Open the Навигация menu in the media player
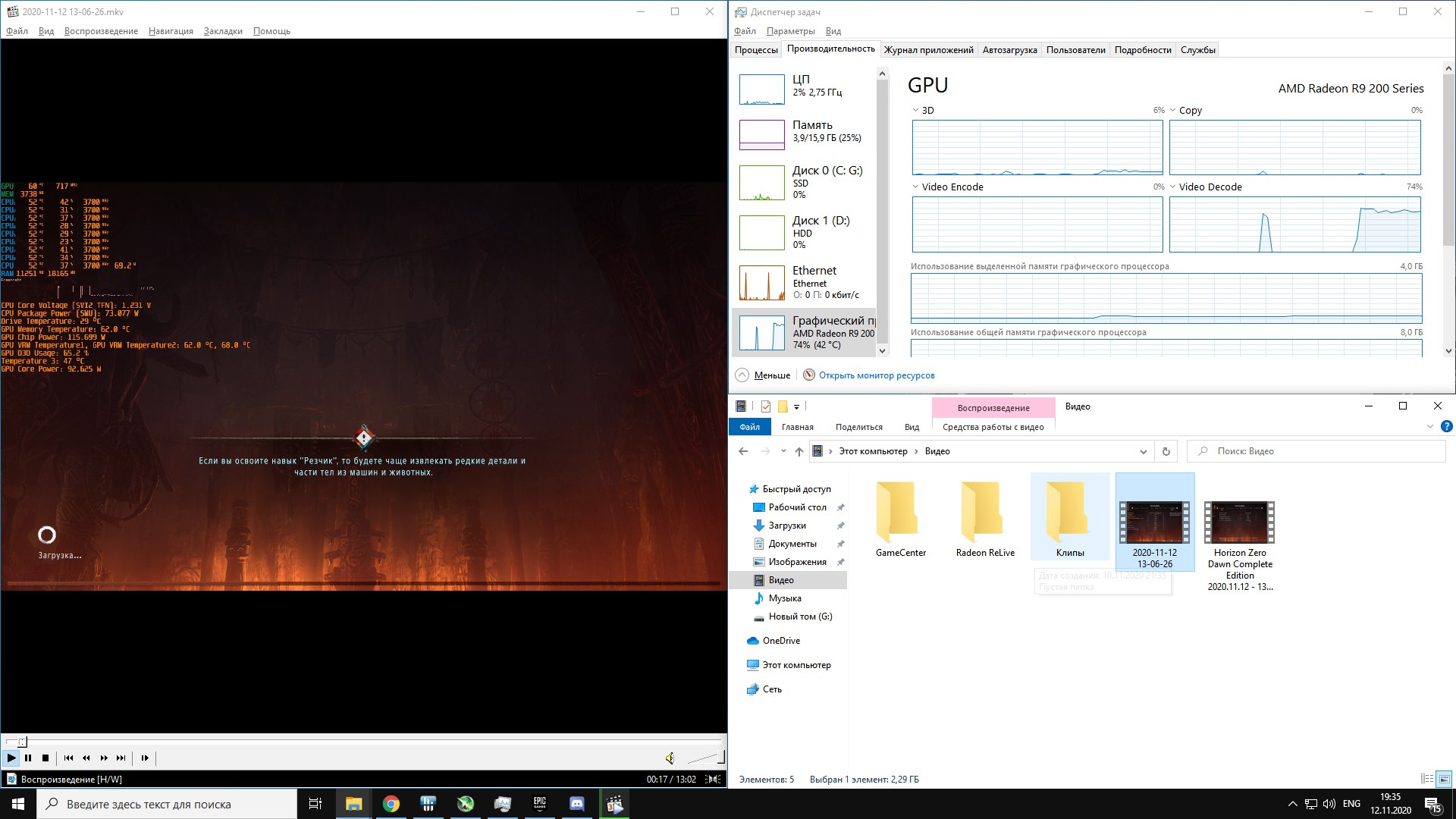The height and width of the screenshot is (819, 1456). [x=171, y=31]
